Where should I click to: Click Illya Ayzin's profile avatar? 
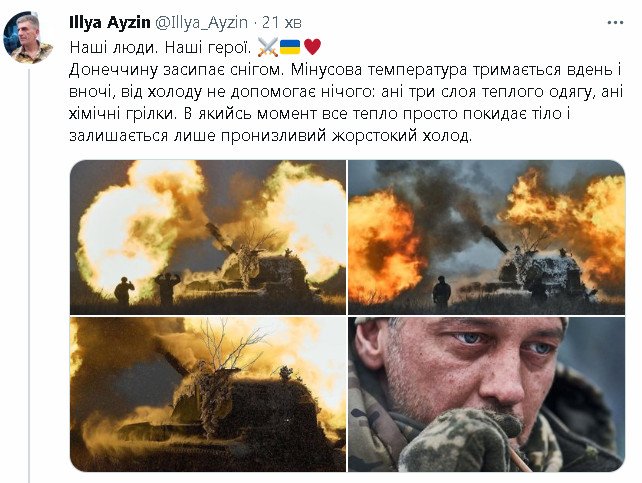pyautogui.click(x=29, y=38)
